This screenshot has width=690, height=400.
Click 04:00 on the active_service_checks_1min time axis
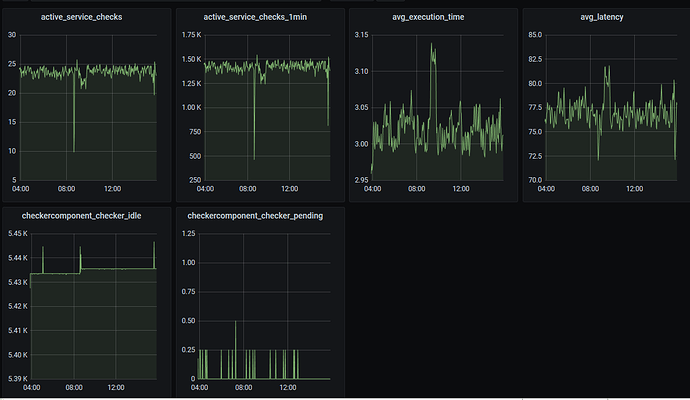pos(205,189)
